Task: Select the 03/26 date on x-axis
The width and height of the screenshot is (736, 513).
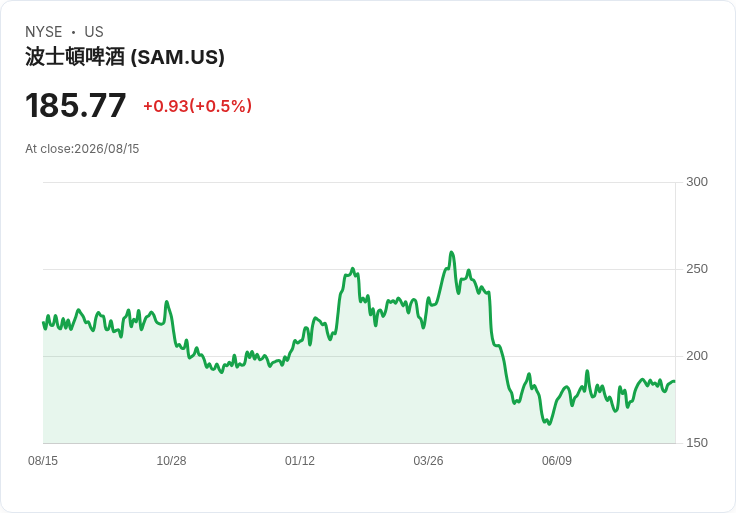Action: coord(428,460)
